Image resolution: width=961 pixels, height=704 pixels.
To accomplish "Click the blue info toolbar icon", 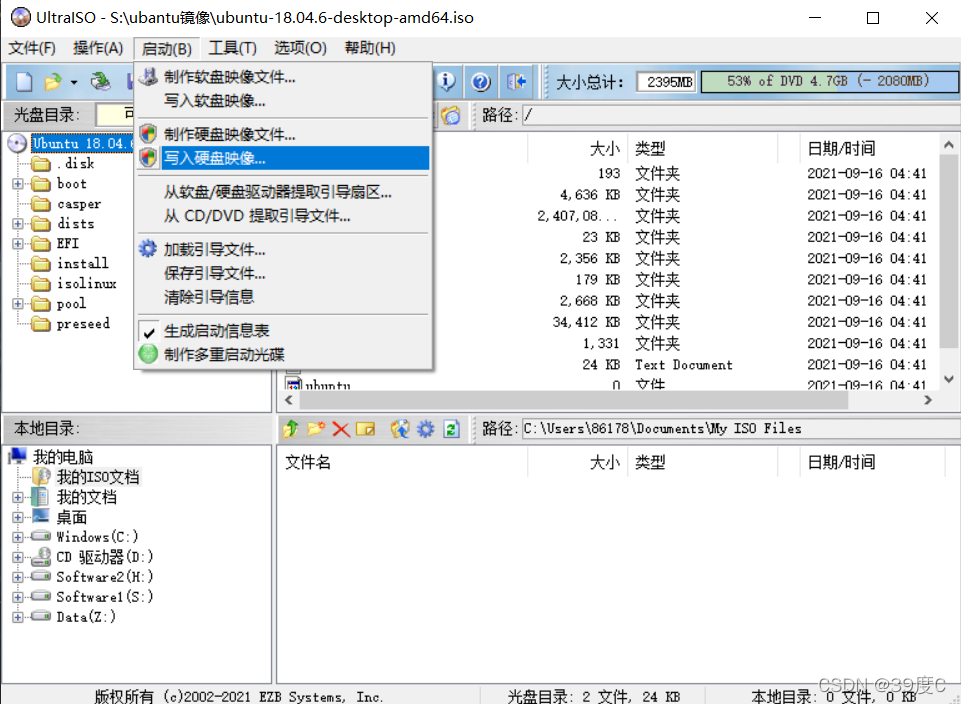I will click(x=447, y=81).
